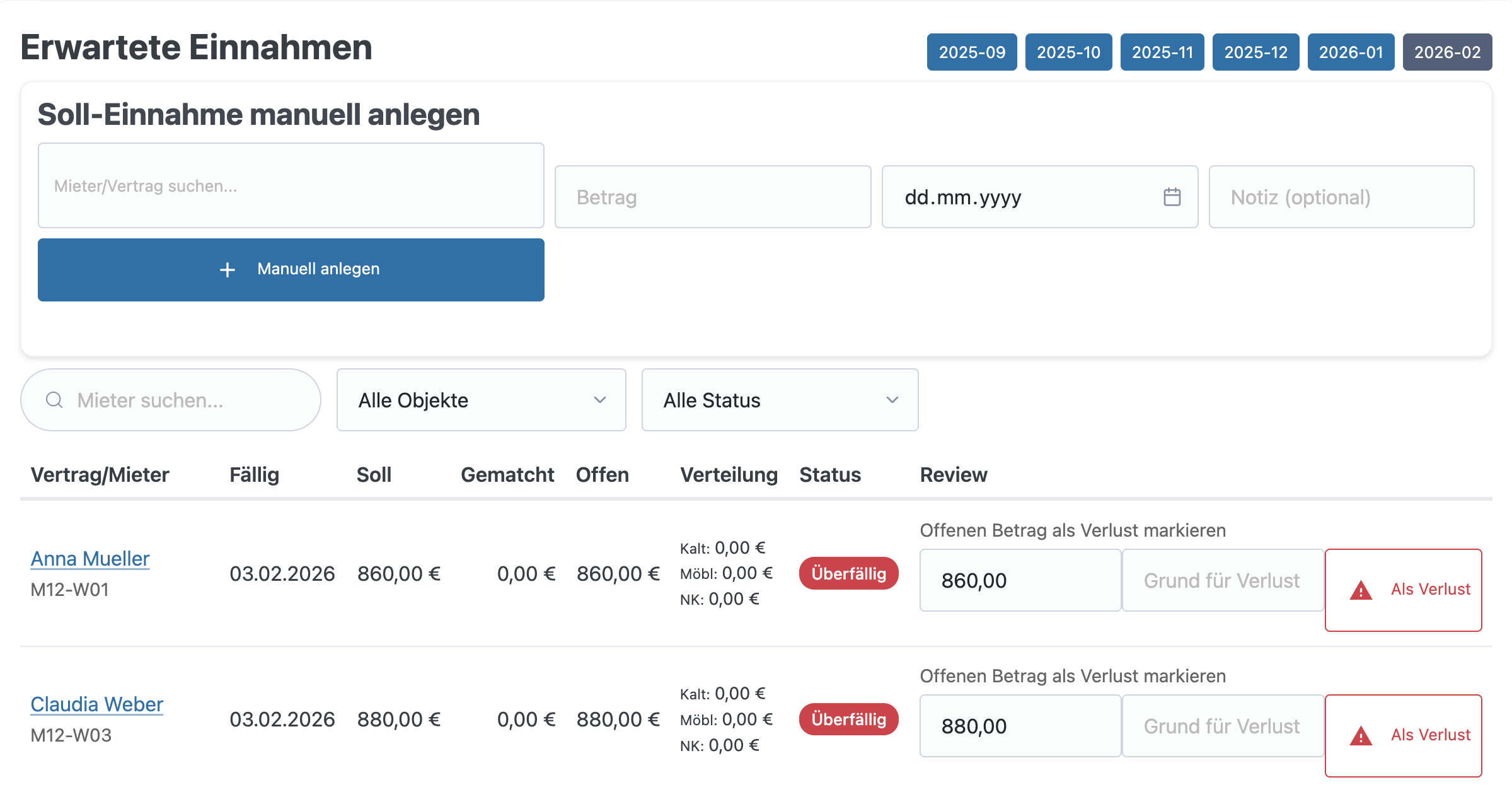Expand the Alle Status filter
The width and height of the screenshot is (1512, 787).
(779, 400)
